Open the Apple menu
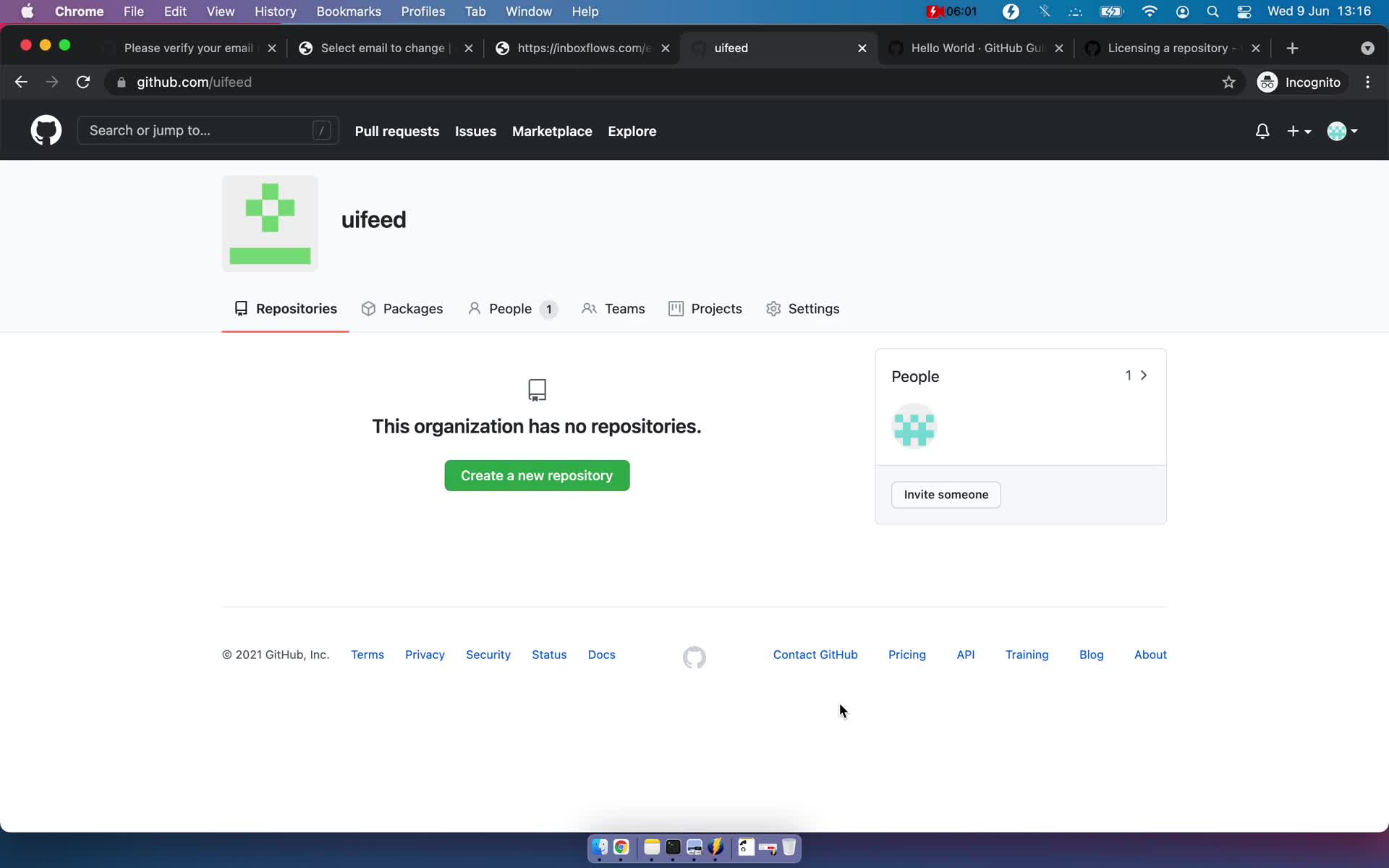Viewport: 1389px width, 868px height. pos(27,12)
